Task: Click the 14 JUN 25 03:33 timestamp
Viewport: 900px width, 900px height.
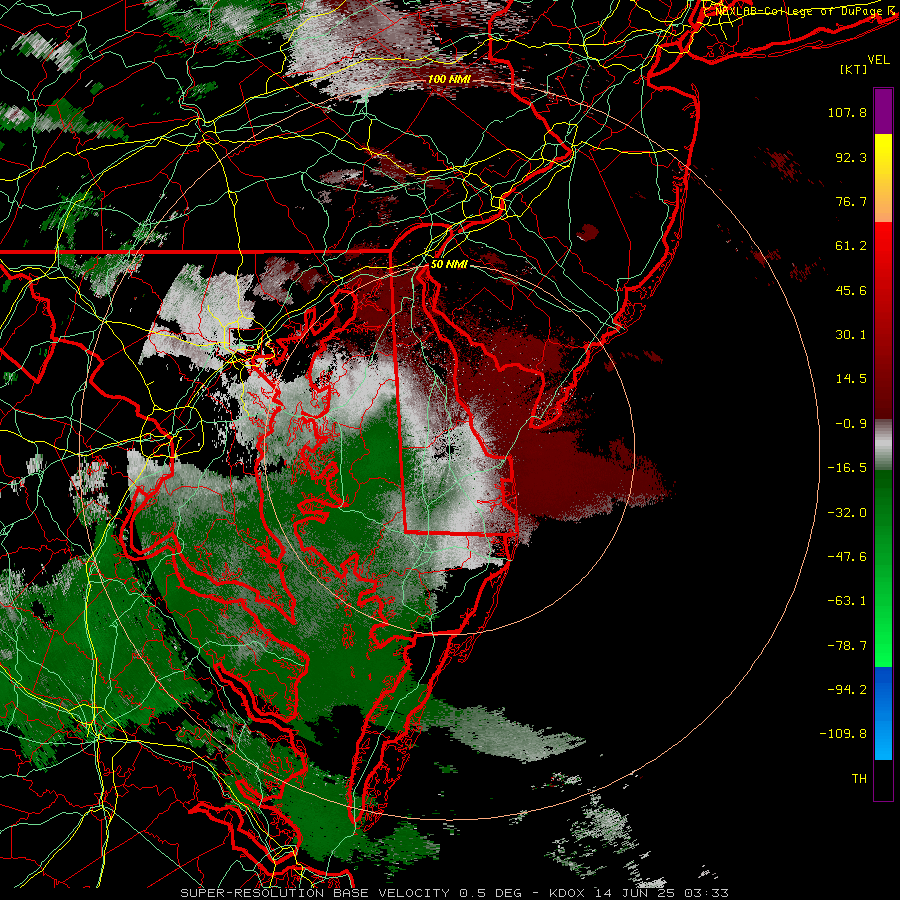Action: click(661, 893)
